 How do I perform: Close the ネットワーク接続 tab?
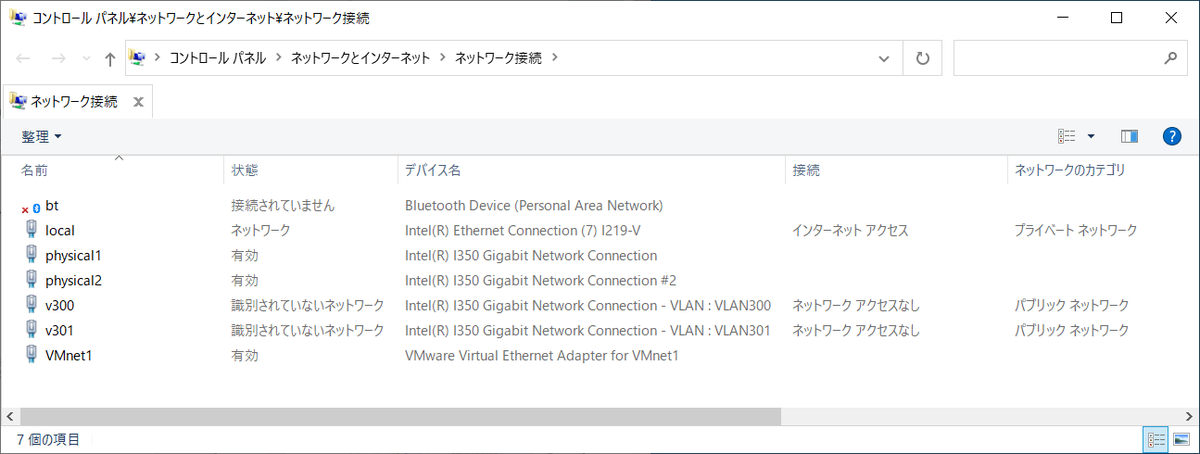point(139,102)
